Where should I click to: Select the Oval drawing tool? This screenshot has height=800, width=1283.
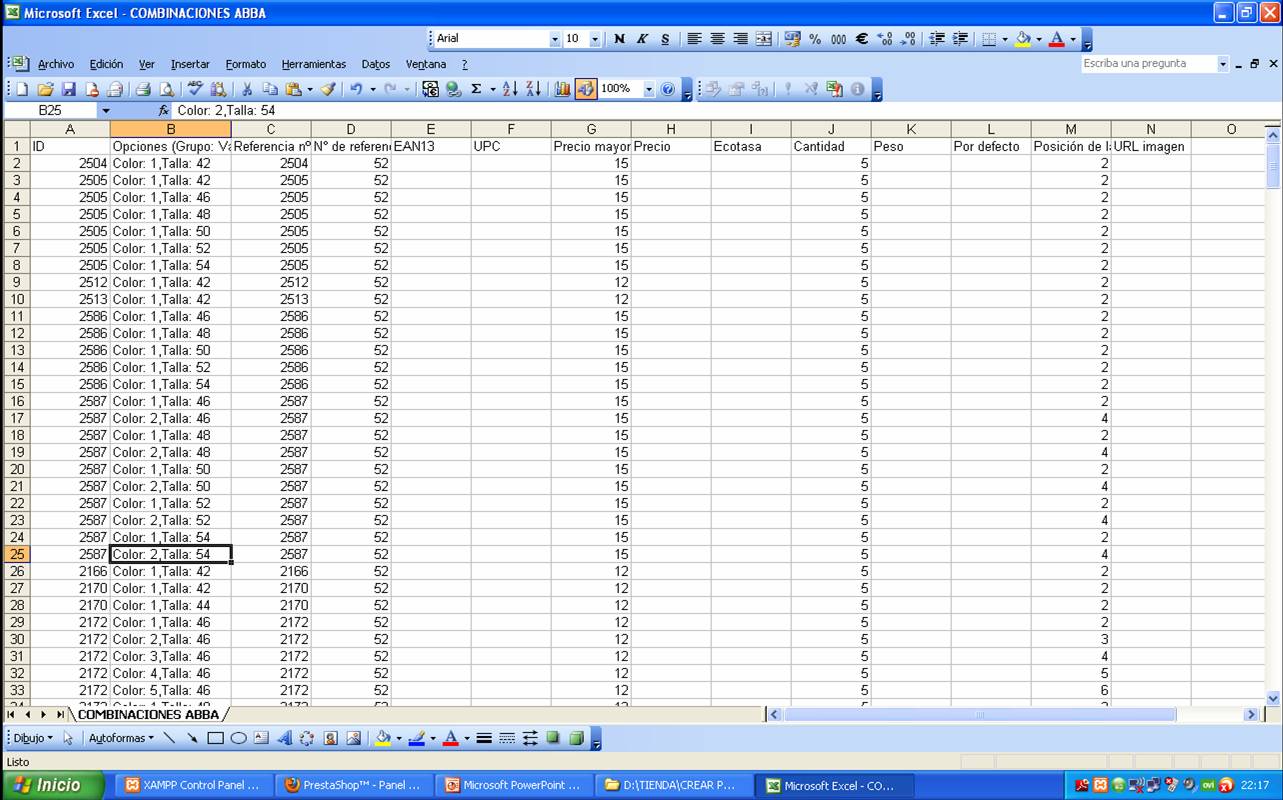[x=238, y=738]
